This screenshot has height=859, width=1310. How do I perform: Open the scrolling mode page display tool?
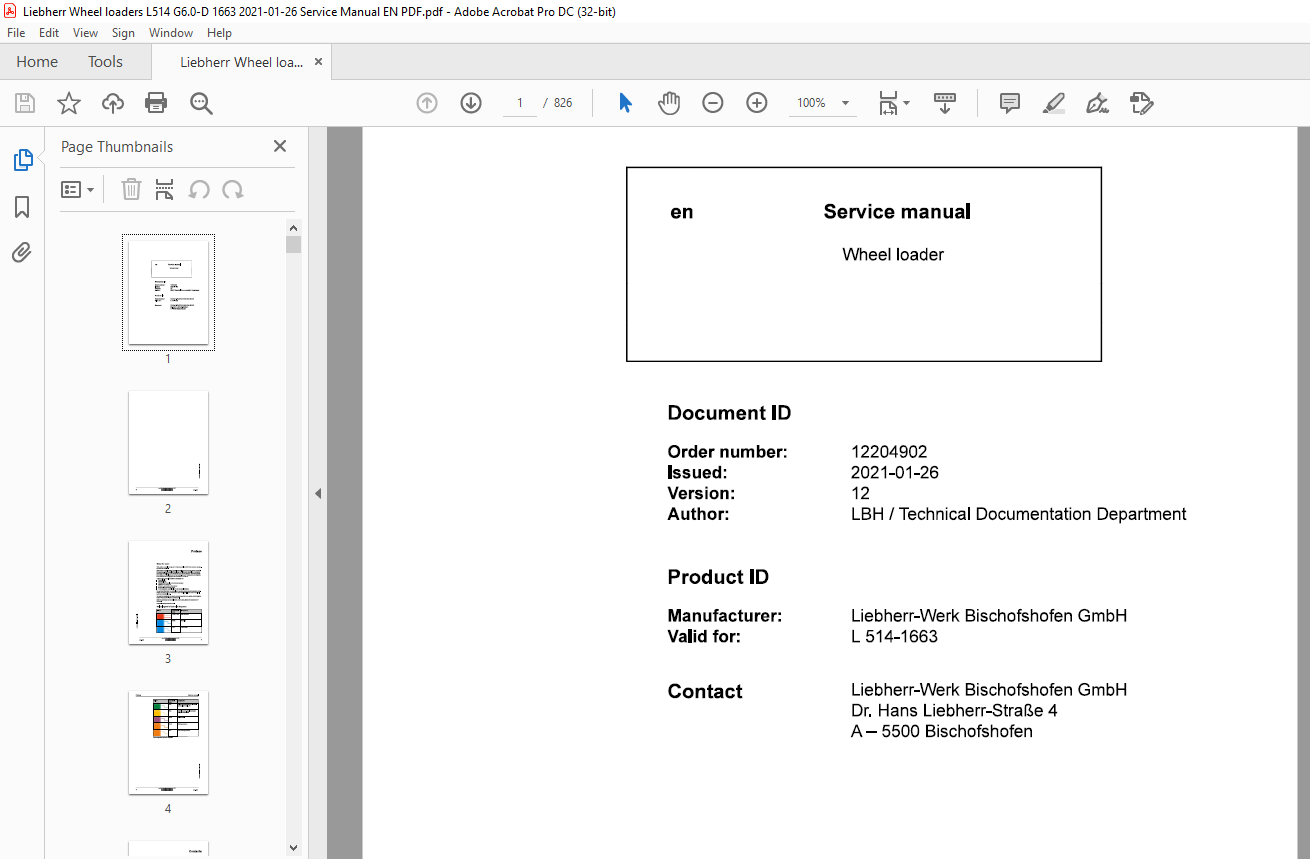tap(945, 103)
